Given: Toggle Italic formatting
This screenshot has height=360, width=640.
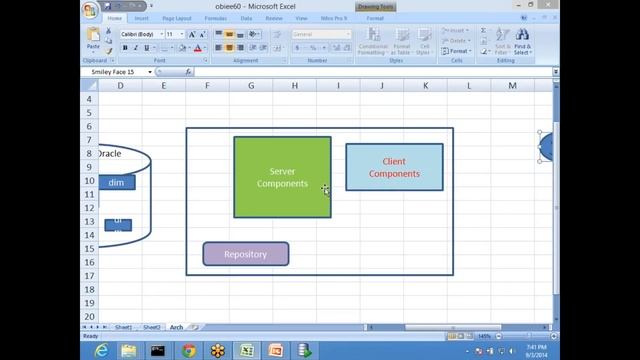Looking at the screenshot, I should coord(136,48).
